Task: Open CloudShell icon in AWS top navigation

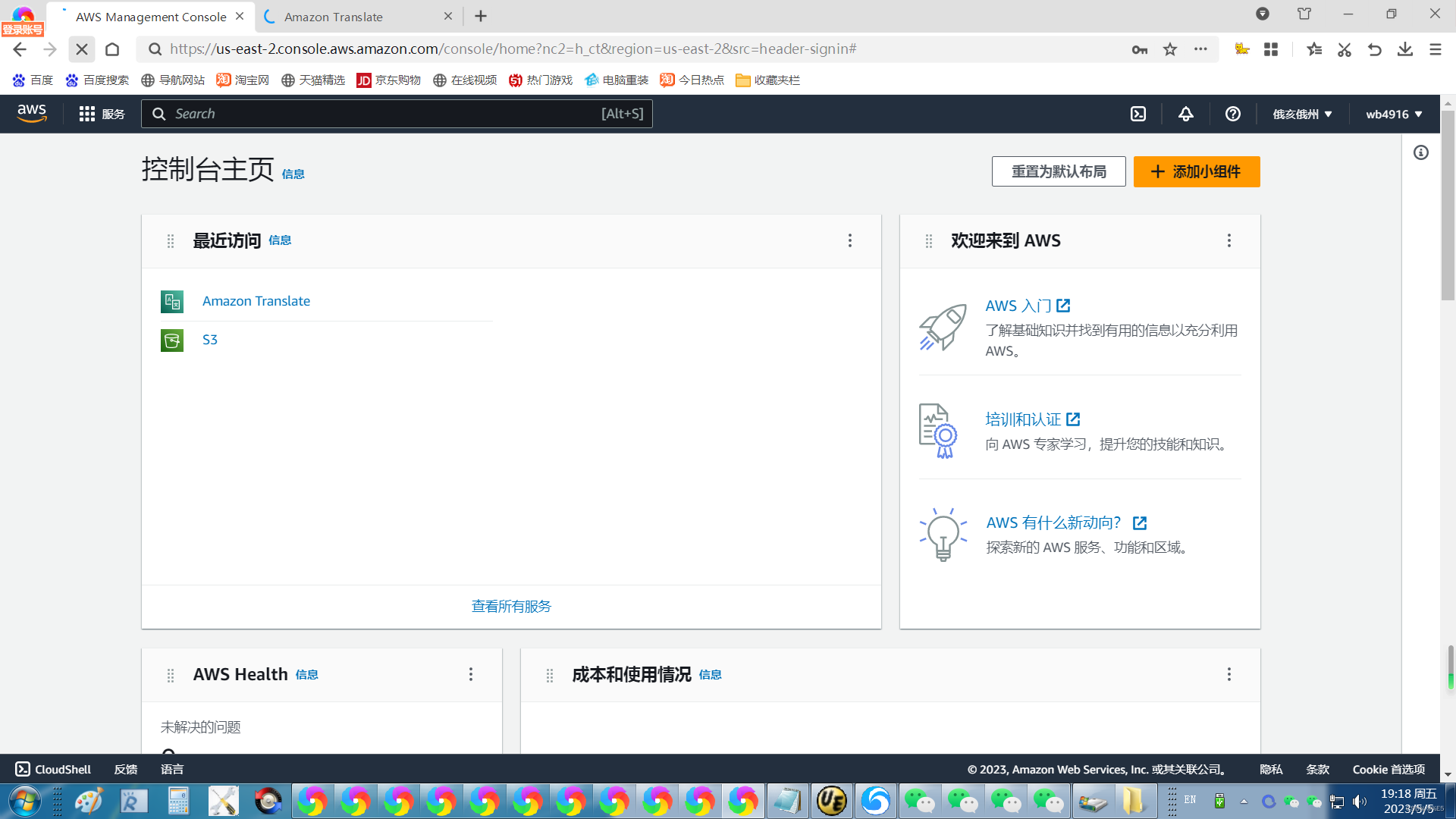Action: click(1138, 114)
